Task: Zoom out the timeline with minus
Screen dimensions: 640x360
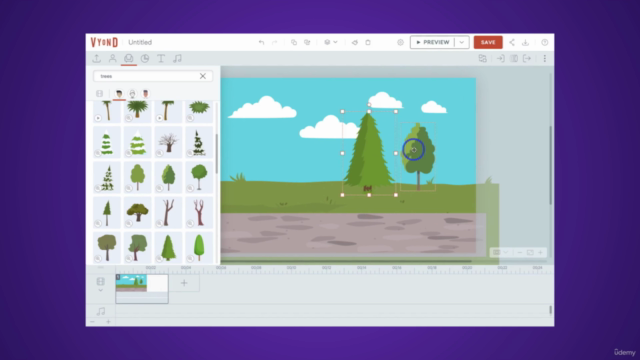Action: (92, 322)
